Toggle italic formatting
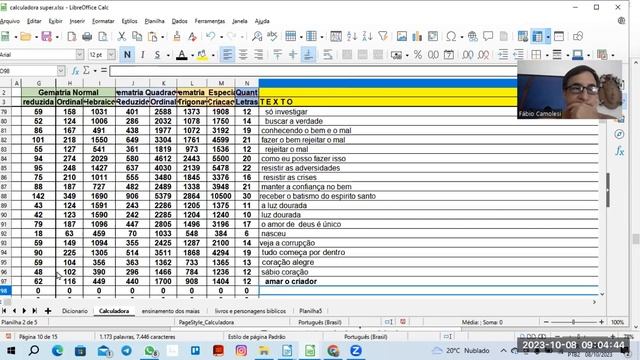 (x=142, y=55)
